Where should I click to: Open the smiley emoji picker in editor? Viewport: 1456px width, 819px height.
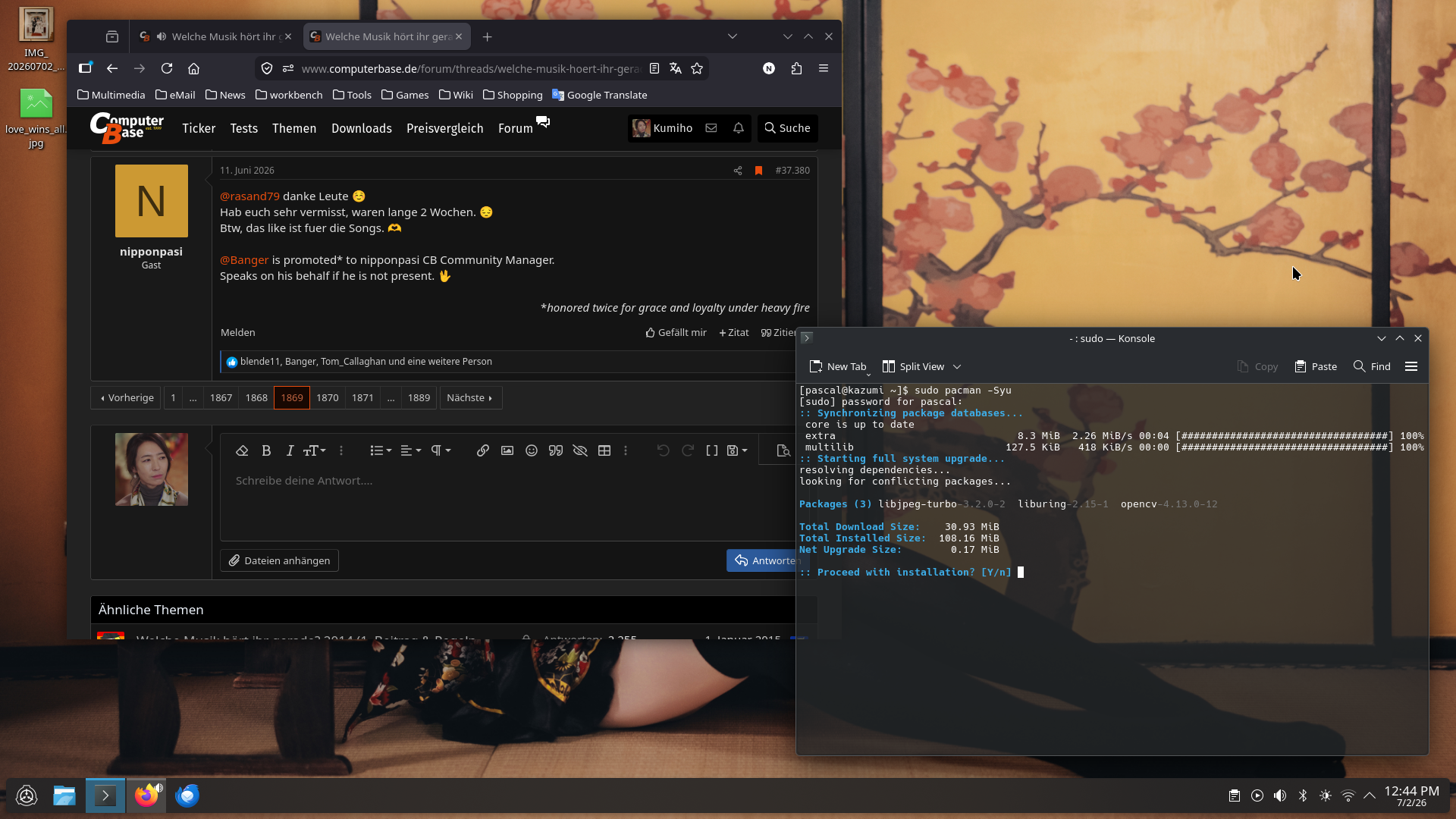point(532,450)
